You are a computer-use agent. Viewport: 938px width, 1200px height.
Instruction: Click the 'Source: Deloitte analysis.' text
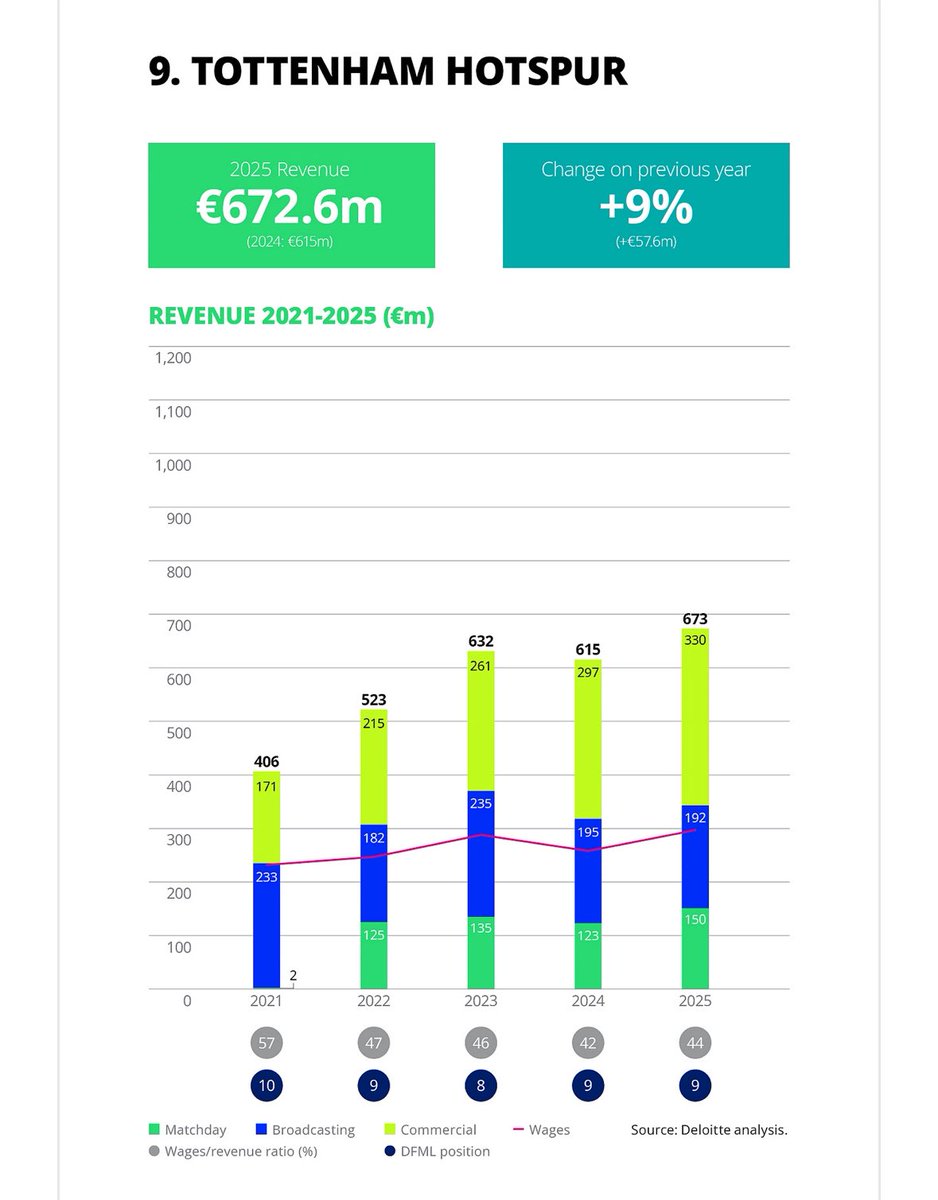pos(709,1130)
